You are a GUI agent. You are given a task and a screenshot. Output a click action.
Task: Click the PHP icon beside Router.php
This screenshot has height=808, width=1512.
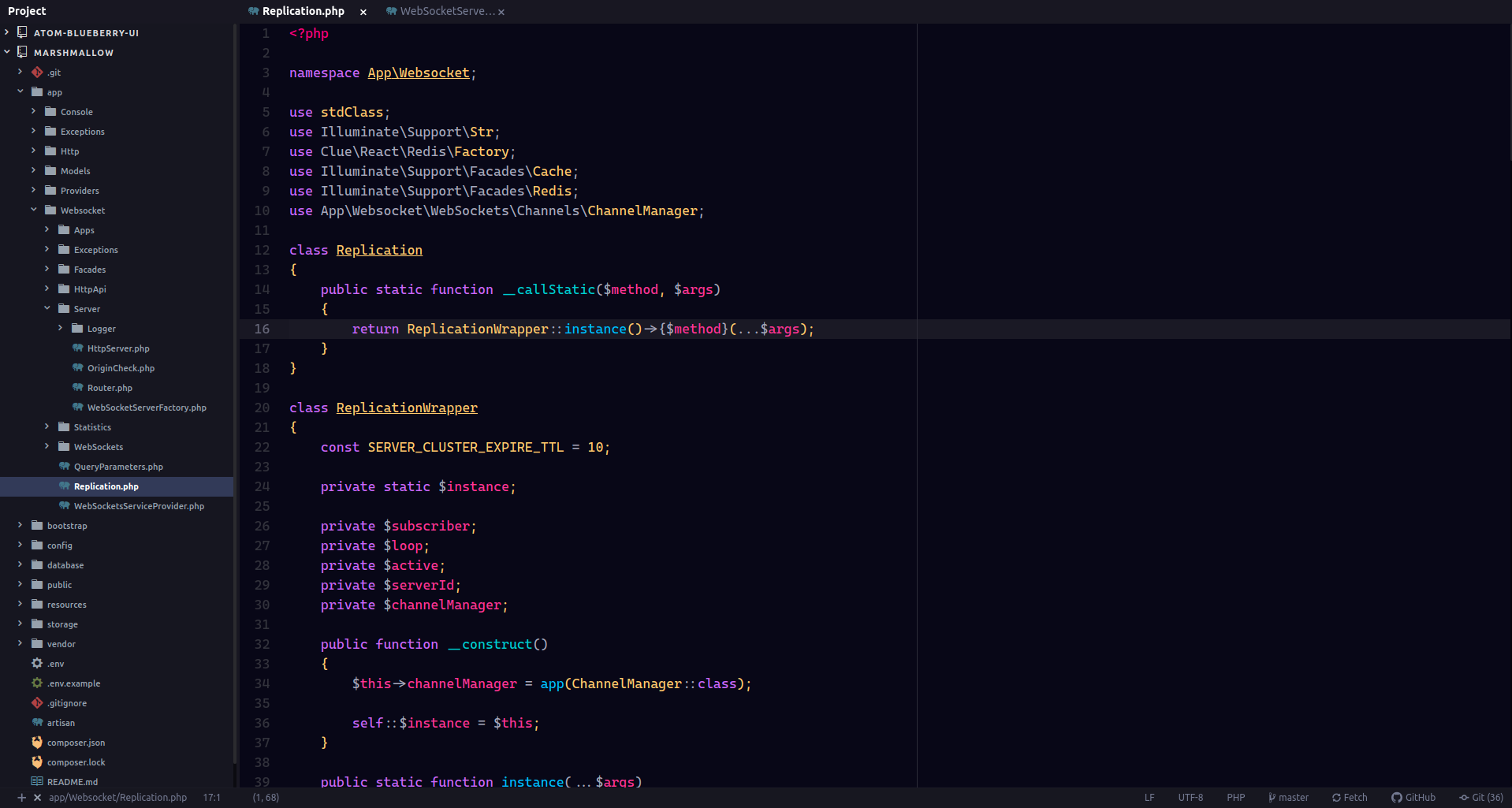pyautogui.click(x=77, y=388)
